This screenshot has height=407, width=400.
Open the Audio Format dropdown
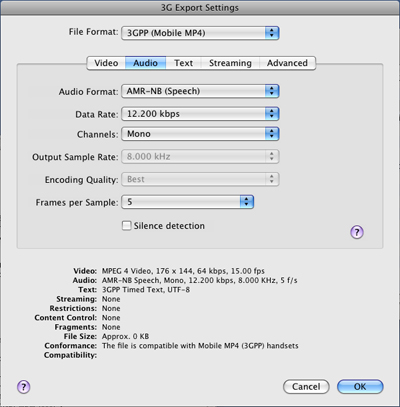[200, 91]
